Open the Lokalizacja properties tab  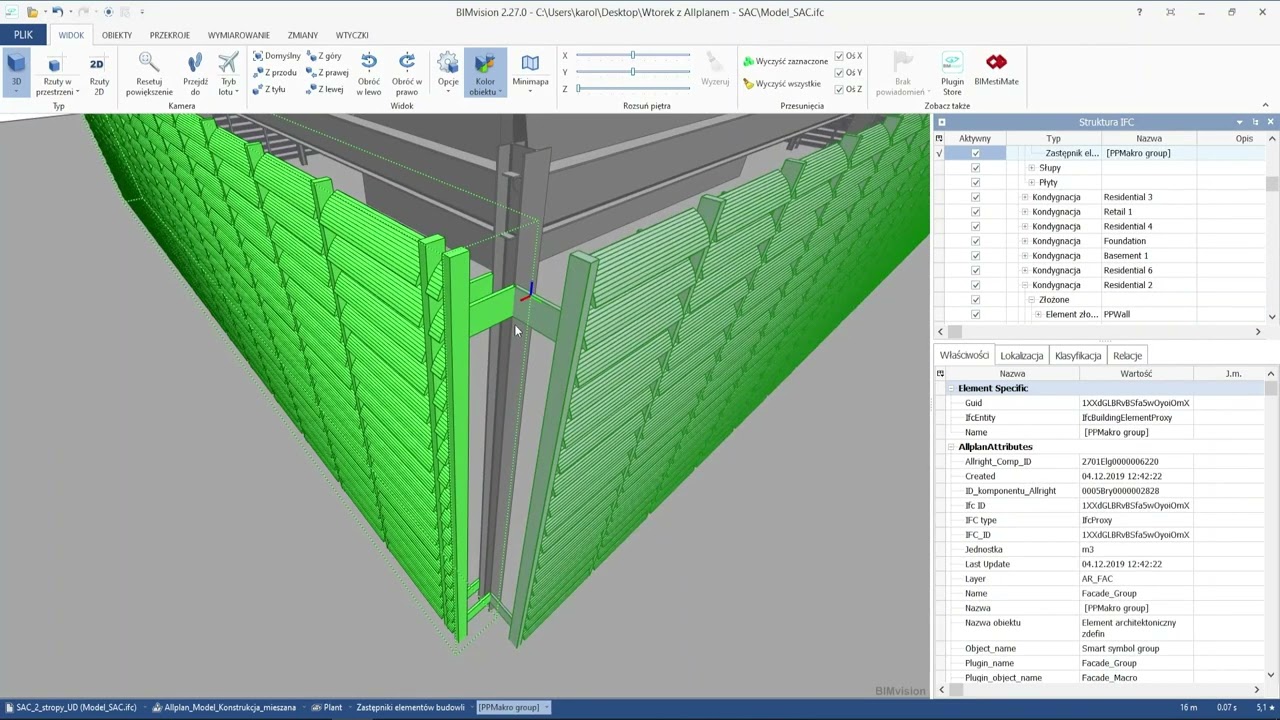(x=1021, y=356)
